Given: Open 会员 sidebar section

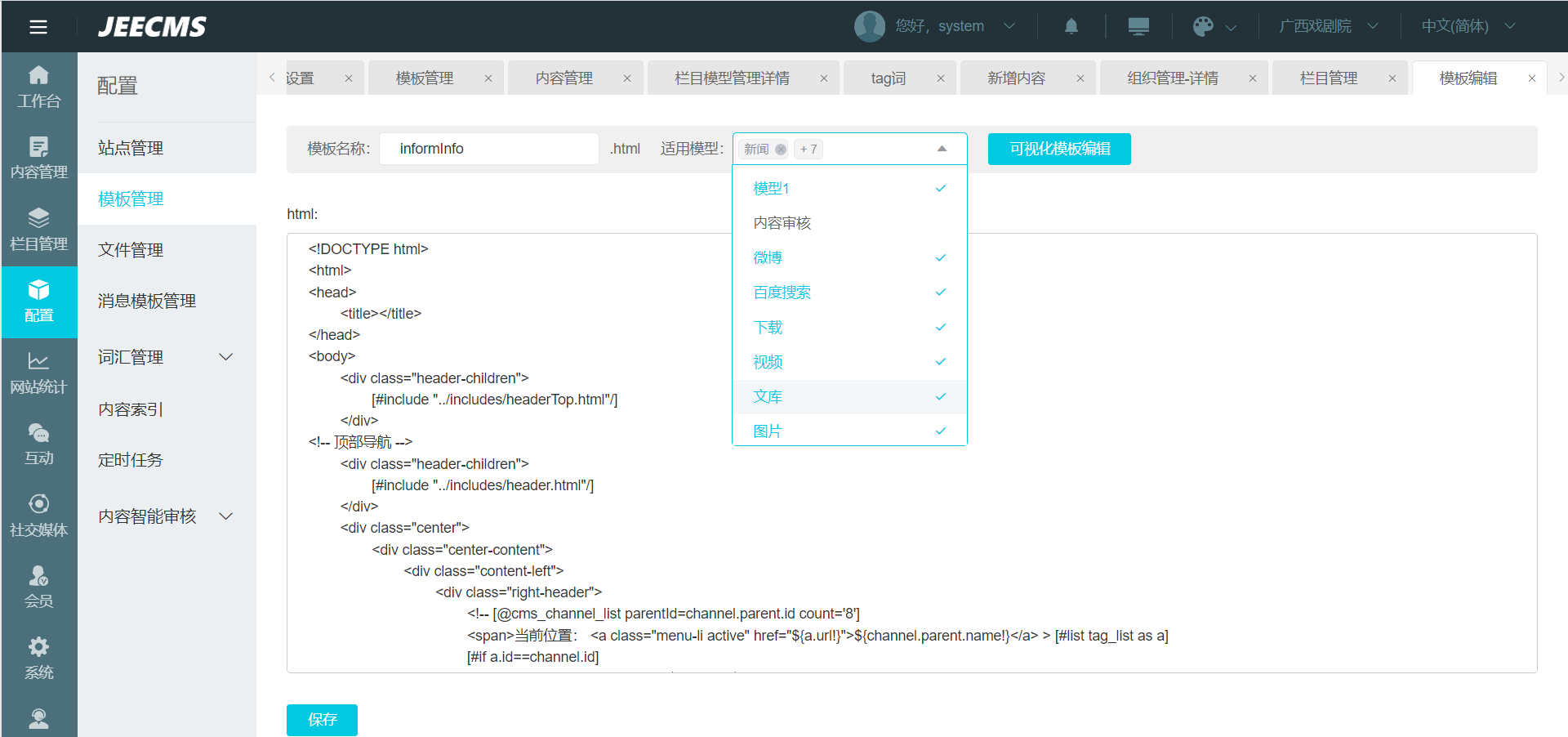Looking at the screenshot, I should tap(39, 587).
